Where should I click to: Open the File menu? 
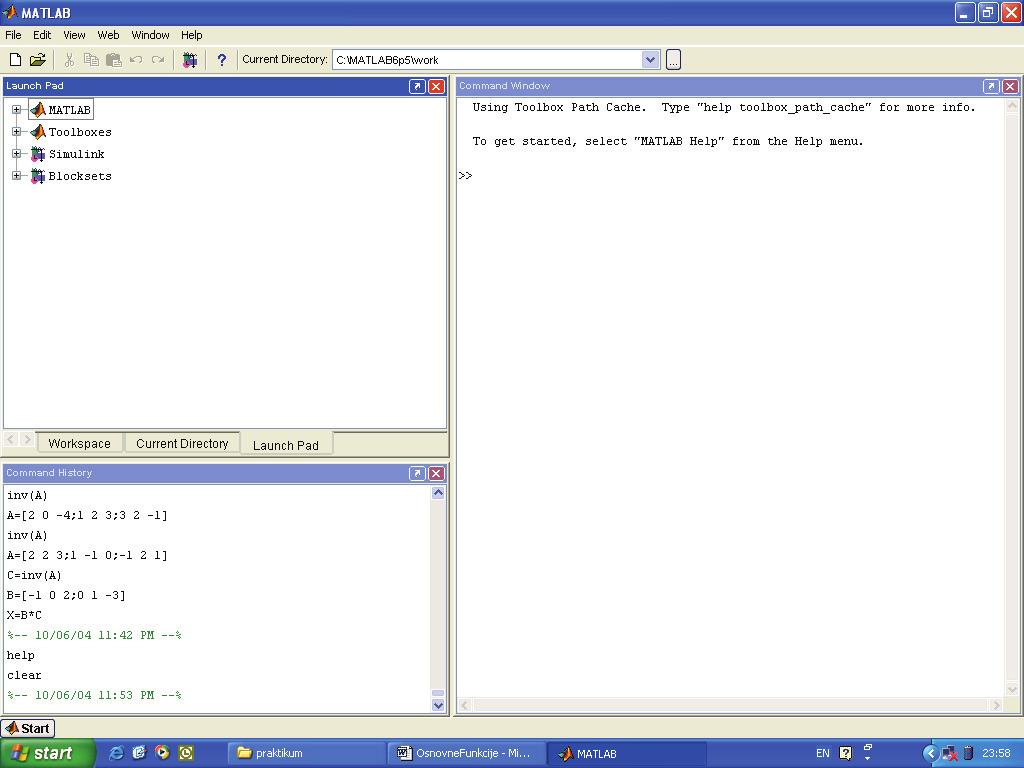click(x=13, y=35)
